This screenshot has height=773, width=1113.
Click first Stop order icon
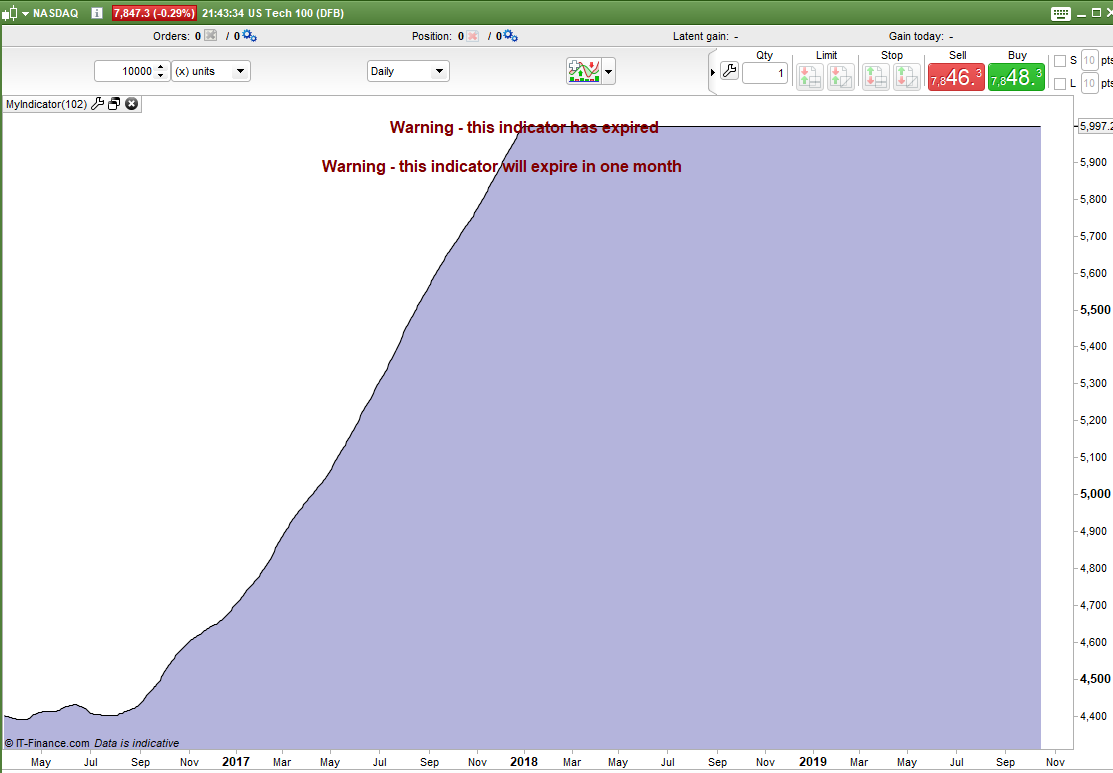[875, 77]
